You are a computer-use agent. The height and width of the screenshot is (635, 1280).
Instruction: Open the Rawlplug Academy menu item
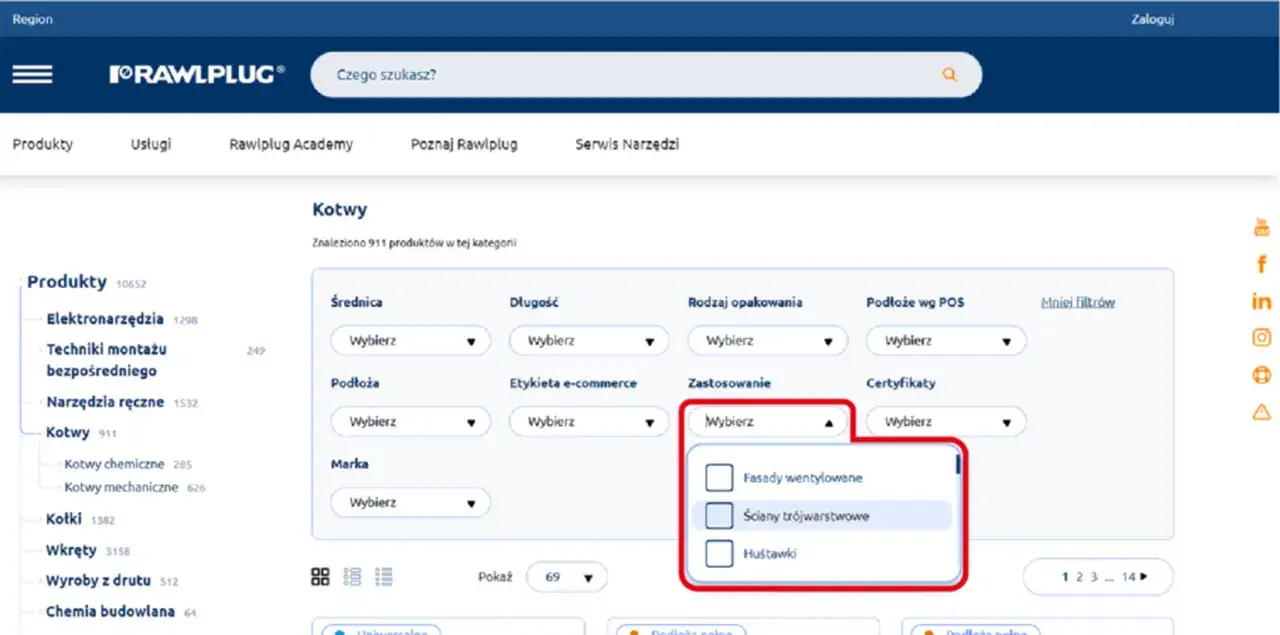291,144
